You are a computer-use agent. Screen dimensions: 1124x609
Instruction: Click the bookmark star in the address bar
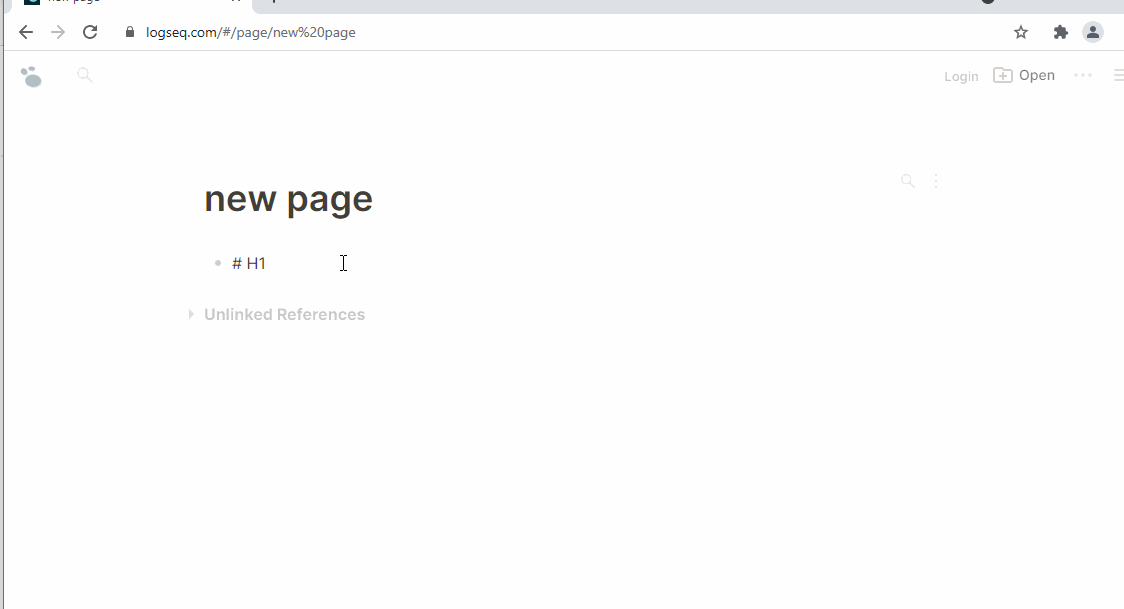pos(1020,32)
